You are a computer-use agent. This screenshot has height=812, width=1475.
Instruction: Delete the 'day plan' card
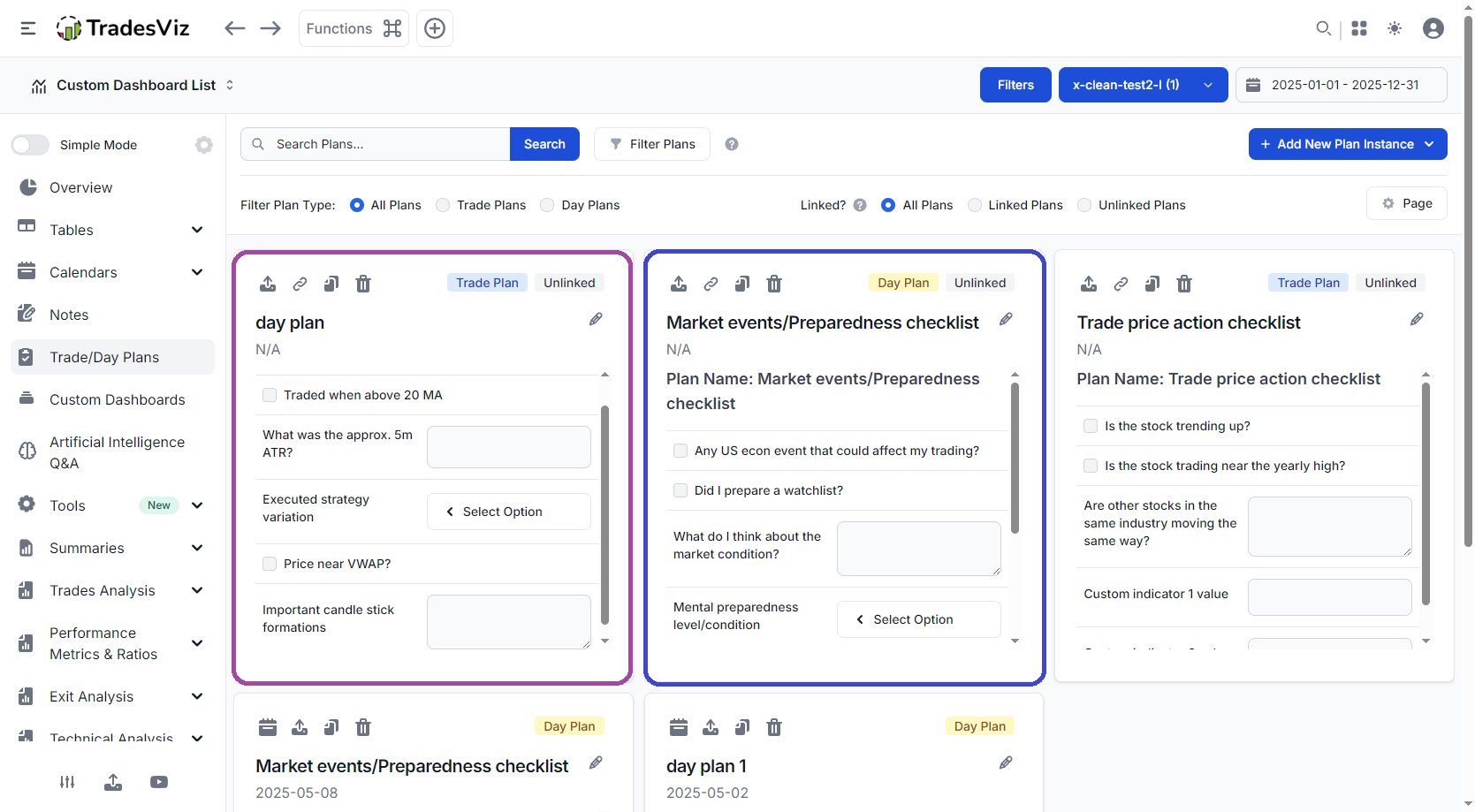click(x=363, y=284)
